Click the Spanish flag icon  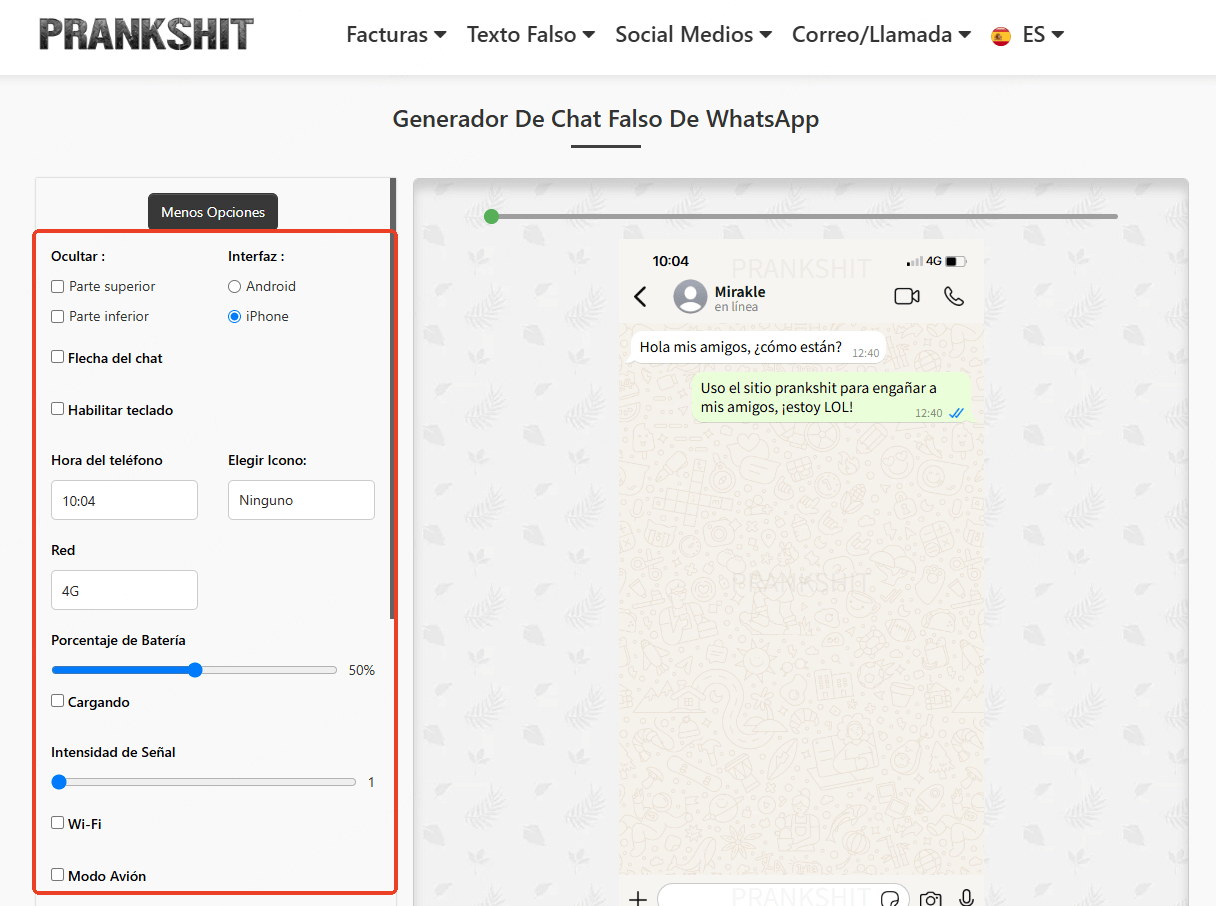point(1001,36)
